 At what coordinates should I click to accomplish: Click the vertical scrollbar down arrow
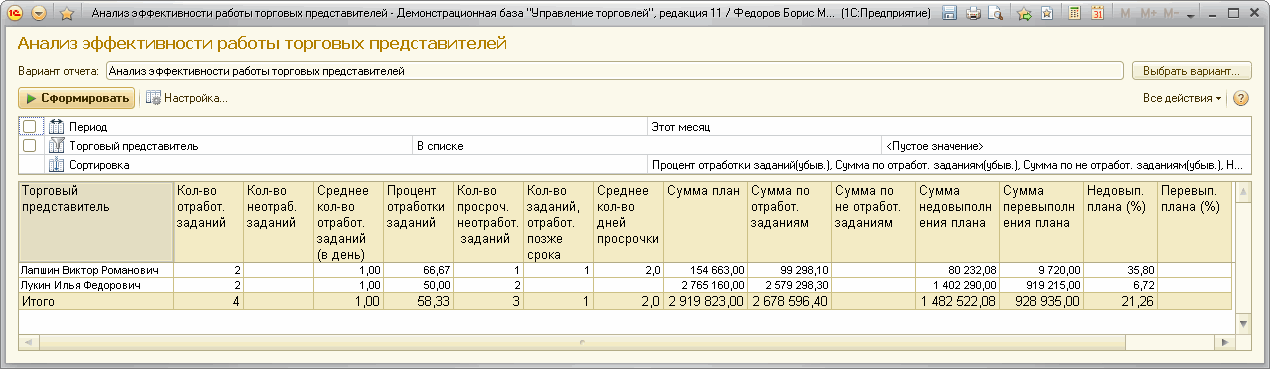tap(1244, 324)
